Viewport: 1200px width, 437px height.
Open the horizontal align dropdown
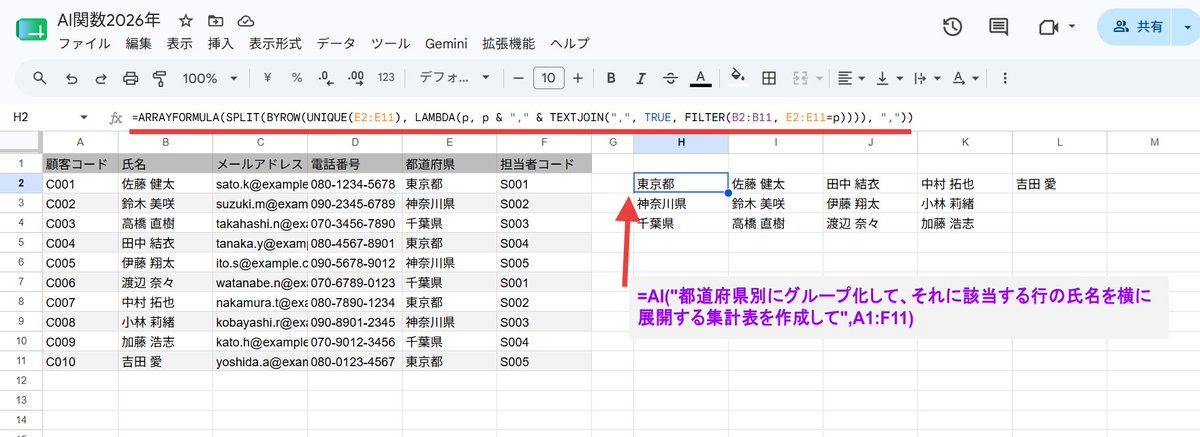[x=851, y=78]
